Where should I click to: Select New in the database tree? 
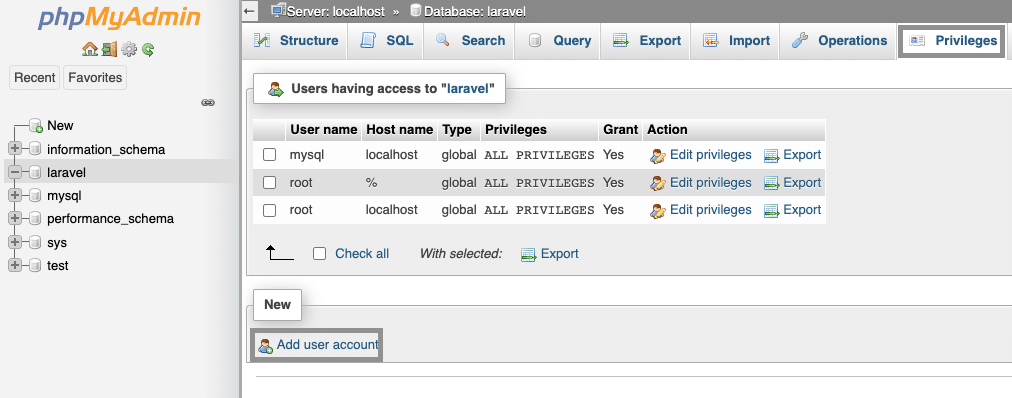pyautogui.click(x=60, y=125)
